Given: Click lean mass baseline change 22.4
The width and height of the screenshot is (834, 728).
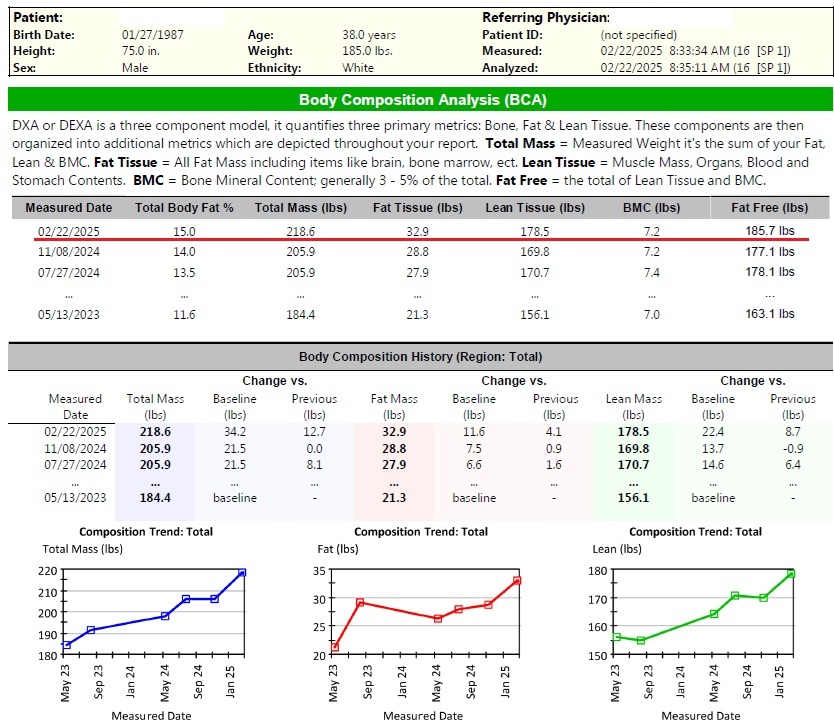Looking at the screenshot, I should [713, 431].
